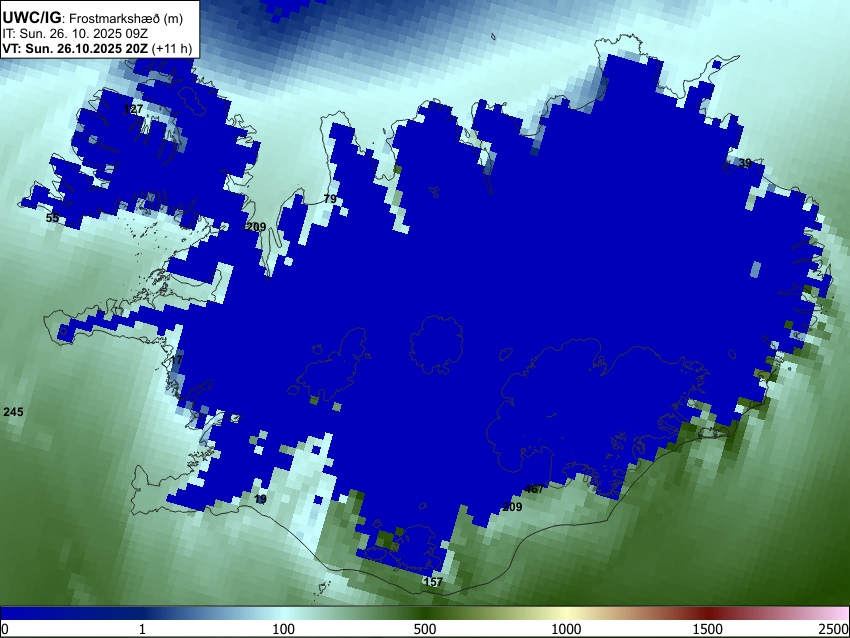850x638 pixels.
Task: Click the color scale label 1500
Action: 707,629
